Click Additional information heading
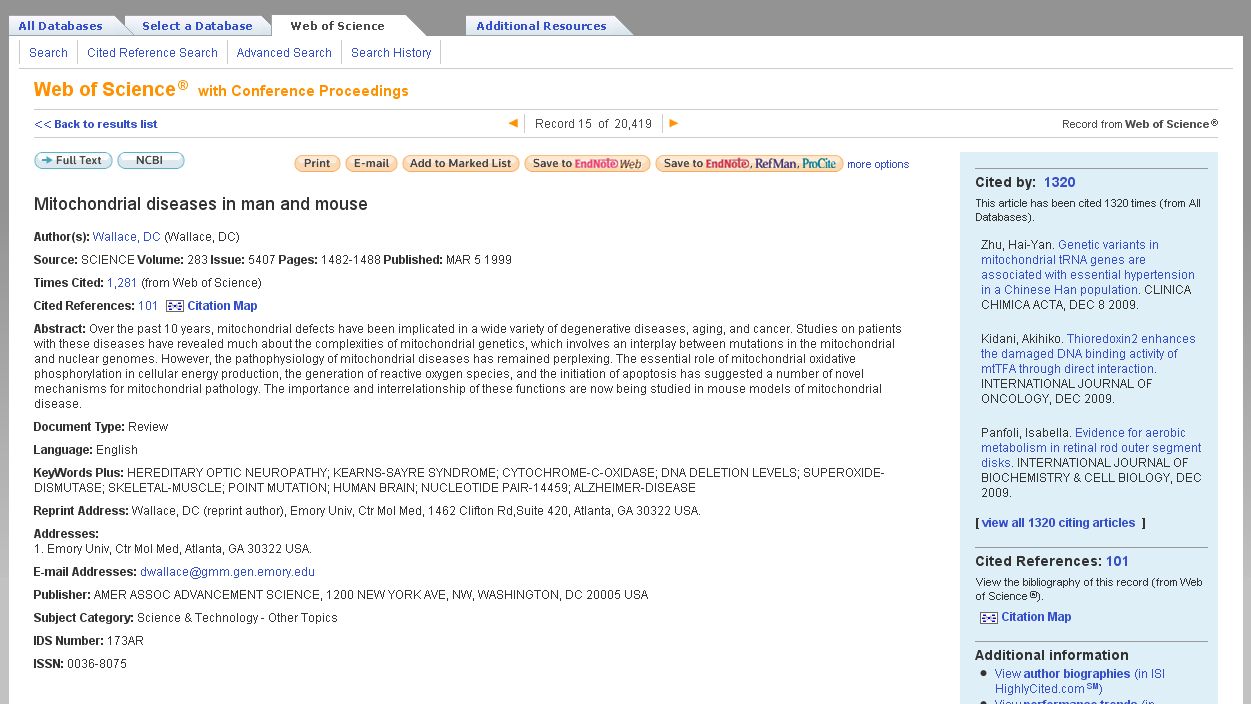 1052,656
